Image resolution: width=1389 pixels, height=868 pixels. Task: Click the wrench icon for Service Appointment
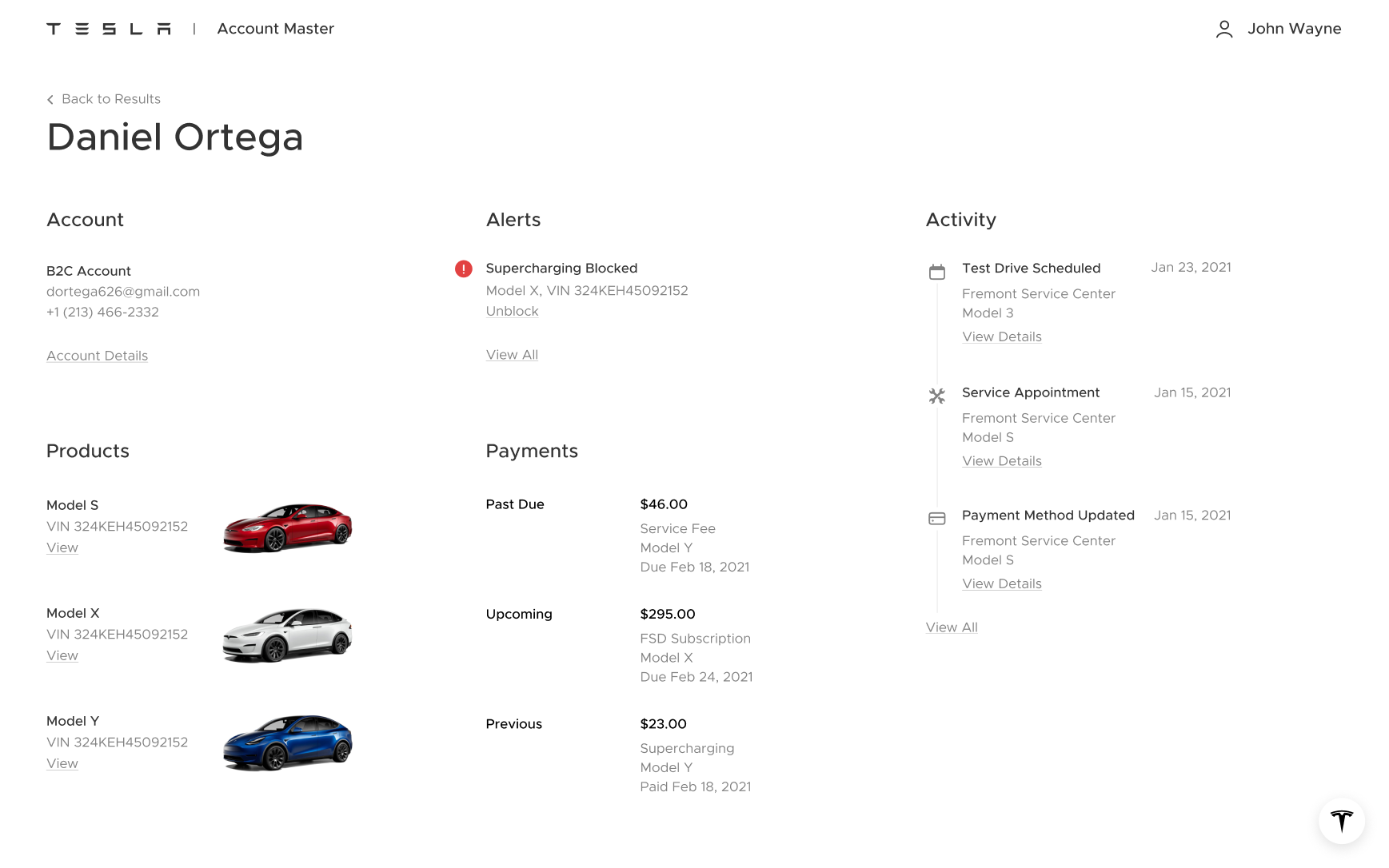click(936, 396)
